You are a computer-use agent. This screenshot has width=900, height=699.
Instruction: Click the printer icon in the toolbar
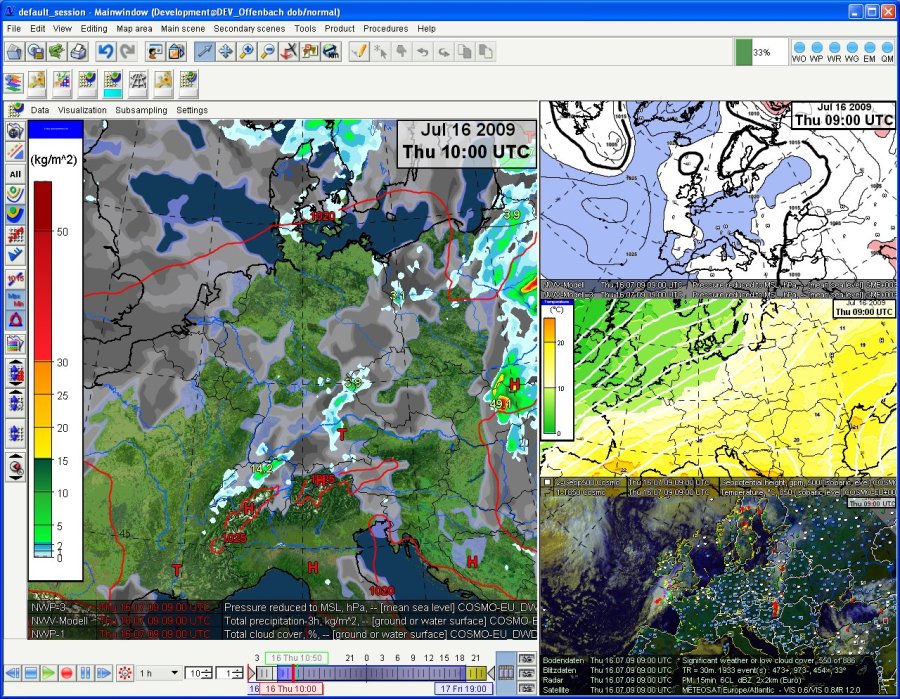(78, 52)
